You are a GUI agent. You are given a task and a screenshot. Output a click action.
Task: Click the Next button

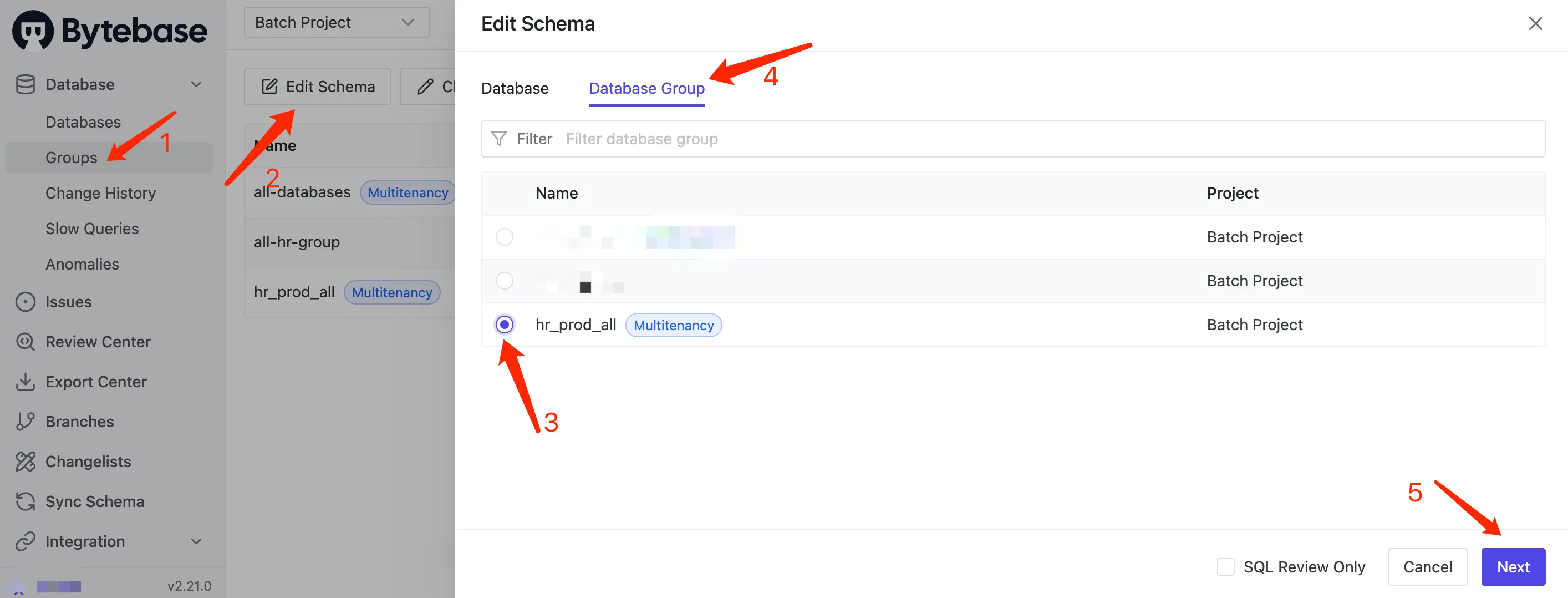1513,567
